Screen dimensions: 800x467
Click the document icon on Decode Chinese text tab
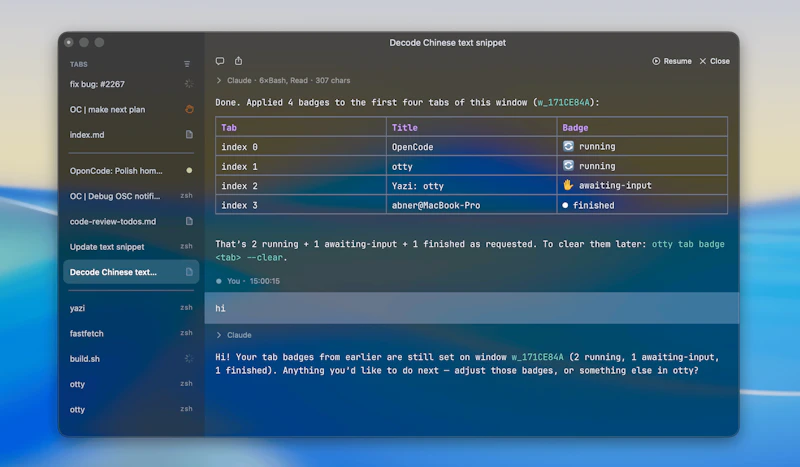[x=189, y=272]
